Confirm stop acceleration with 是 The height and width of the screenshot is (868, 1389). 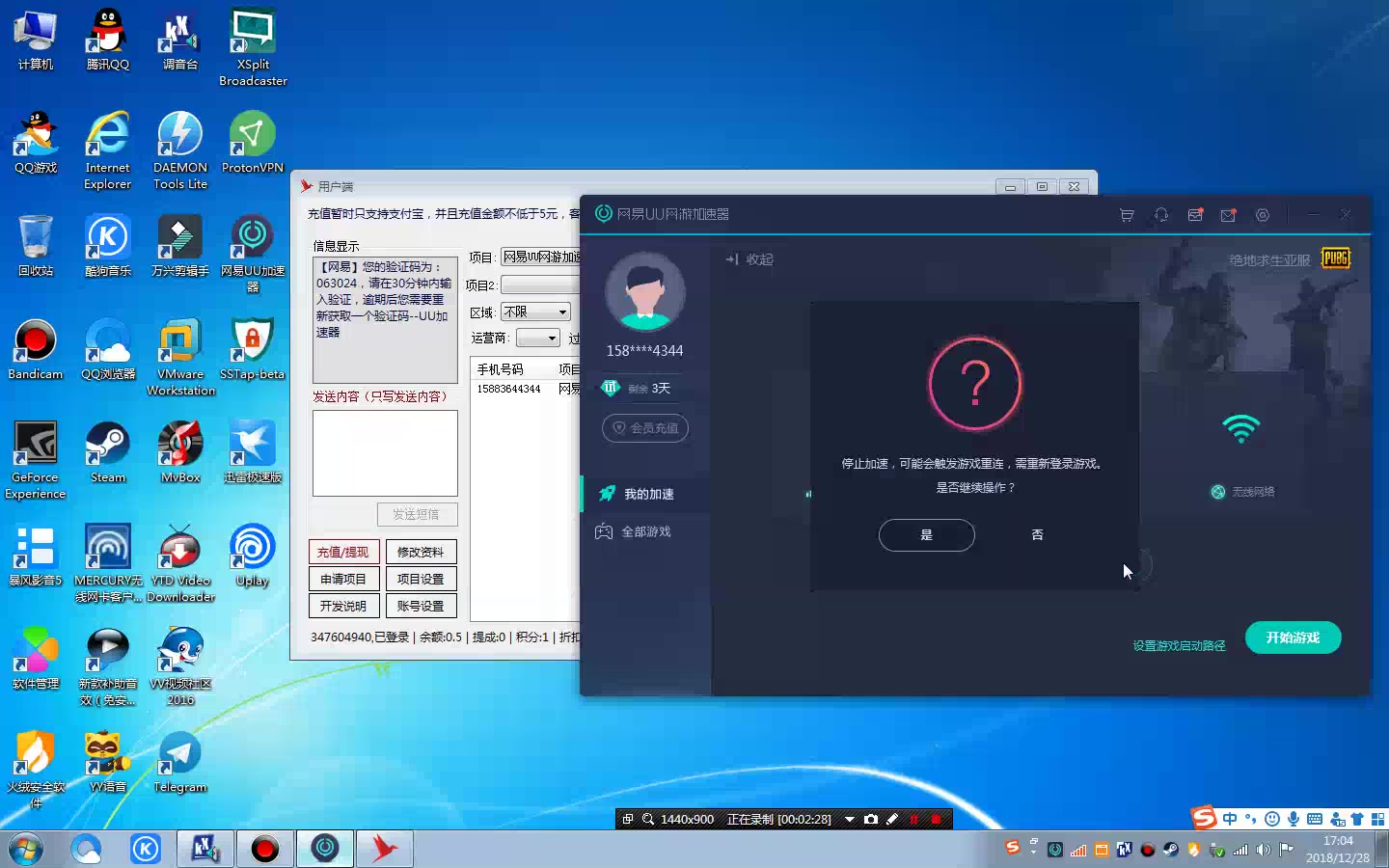[x=926, y=534]
